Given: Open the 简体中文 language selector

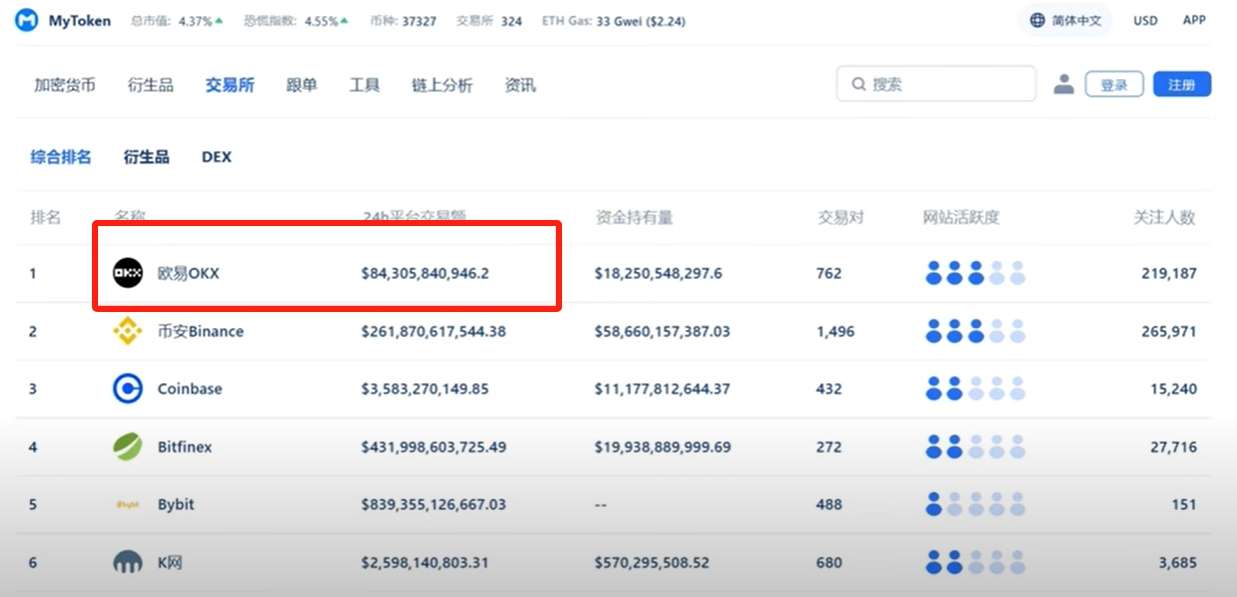Looking at the screenshot, I should point(1066,20).
